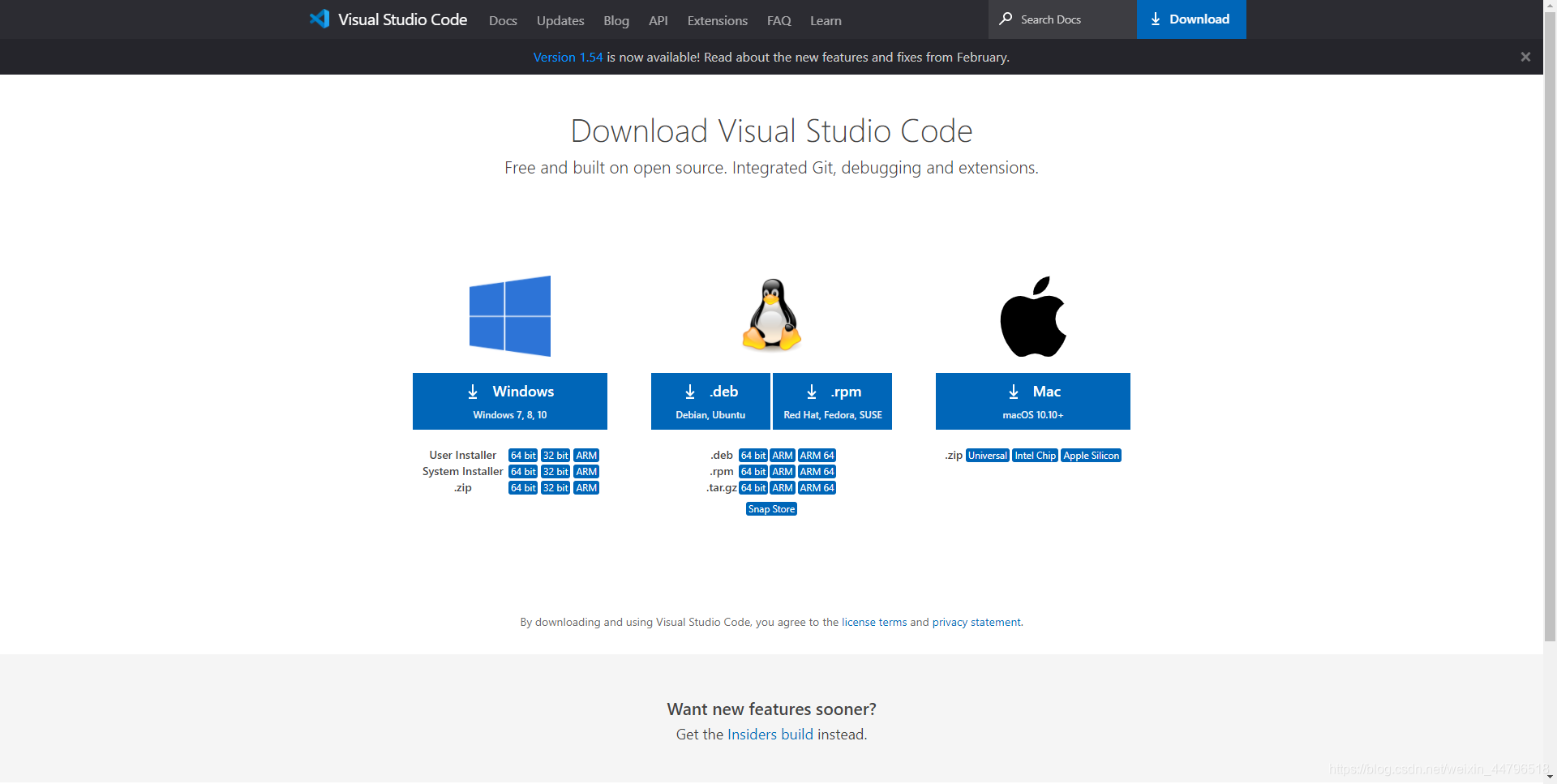Open the Updates menu item
Viewport: 1557px width, 784px height.
point(560,20)
